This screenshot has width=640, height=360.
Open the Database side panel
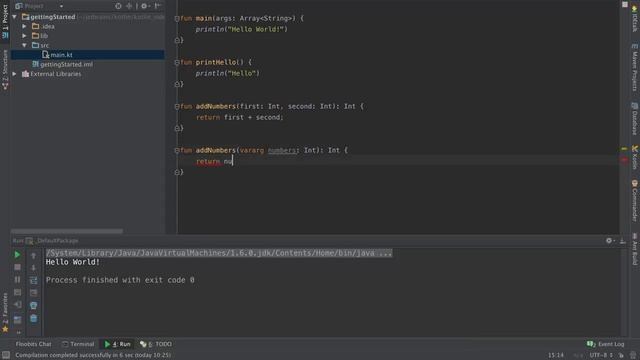pos(635,118)
